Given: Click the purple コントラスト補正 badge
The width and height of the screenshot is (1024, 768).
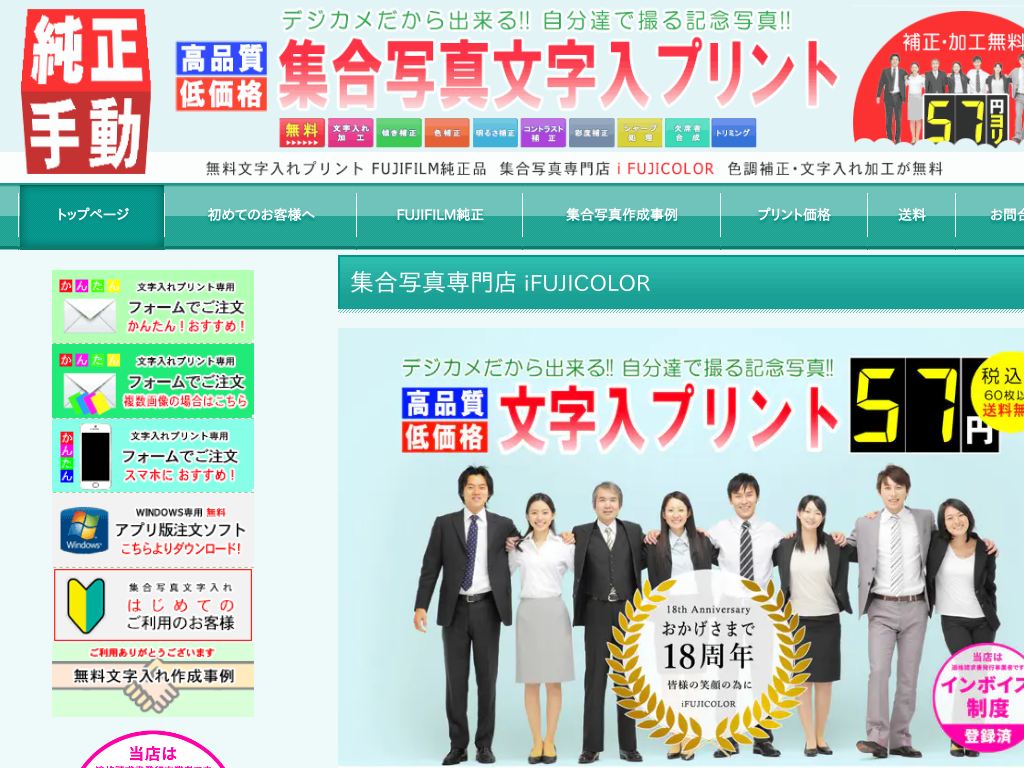Looking at the screenshot, I should (x=543, y=133).
